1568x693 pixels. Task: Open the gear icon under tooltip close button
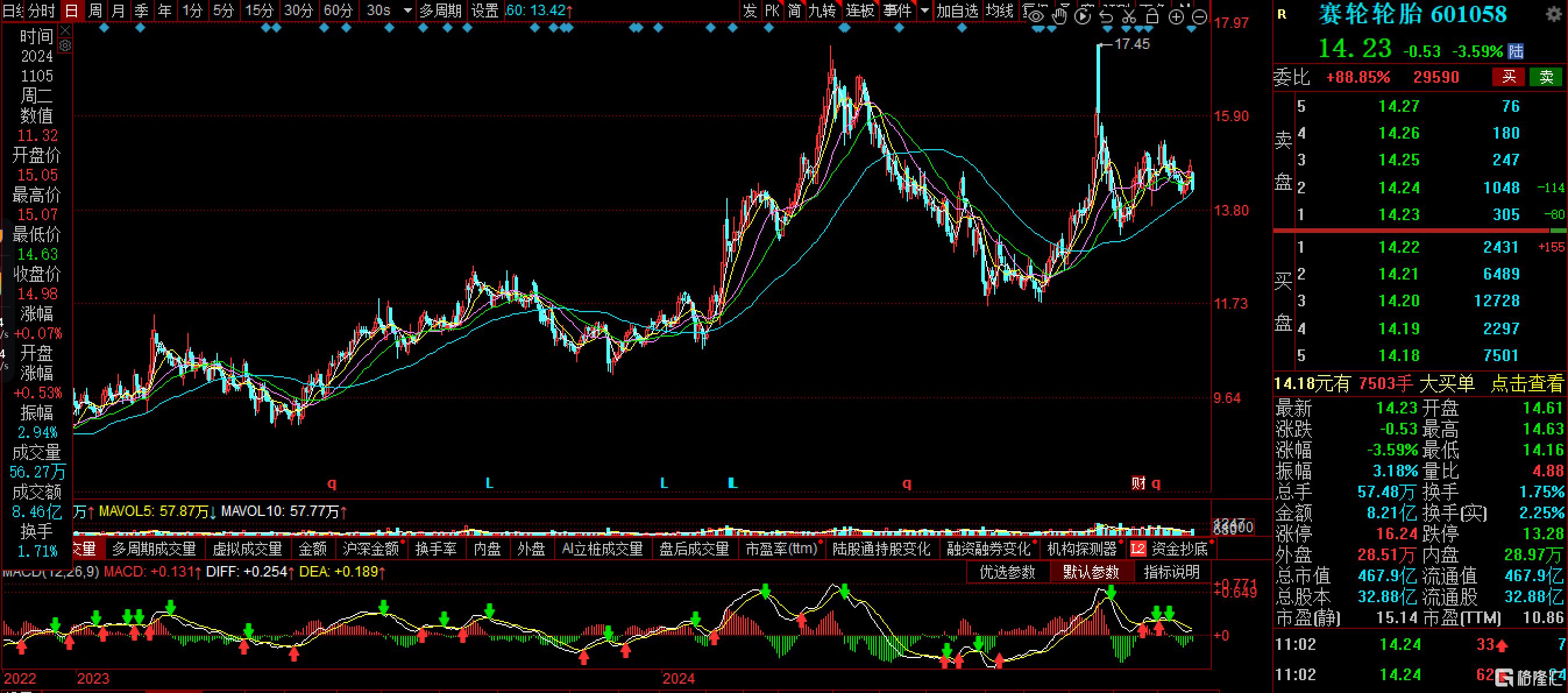[65, 45]
